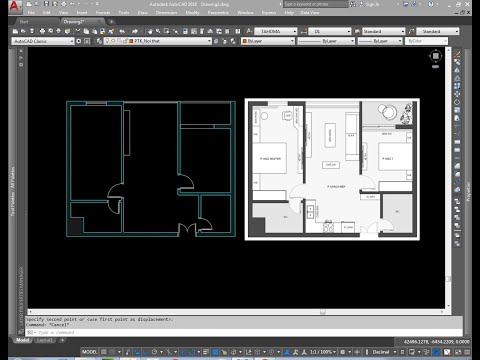Toggle grid display in status bar

pyautogui.click(x=104, y=352)
